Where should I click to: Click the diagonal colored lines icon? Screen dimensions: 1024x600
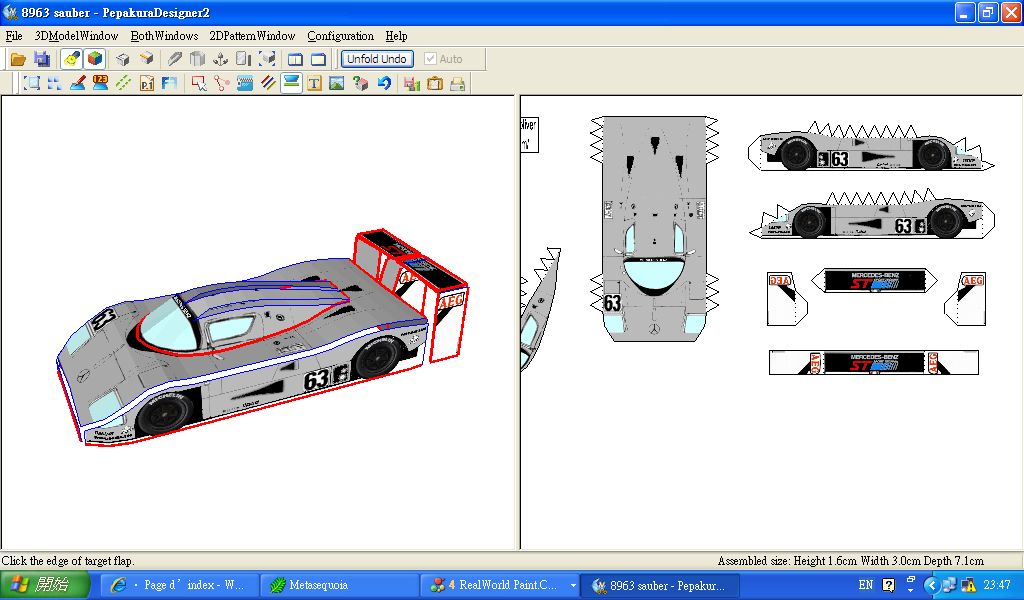[268, 84]
